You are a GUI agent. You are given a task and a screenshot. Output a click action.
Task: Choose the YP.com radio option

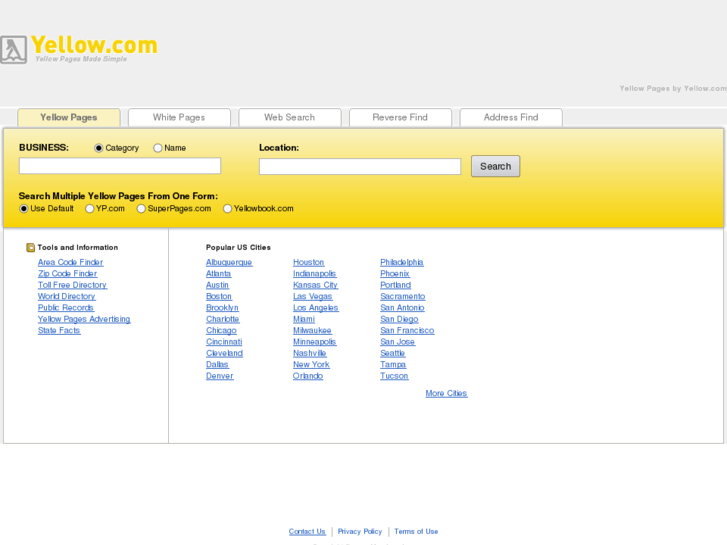pyautogui.click(x=89, y=209)
